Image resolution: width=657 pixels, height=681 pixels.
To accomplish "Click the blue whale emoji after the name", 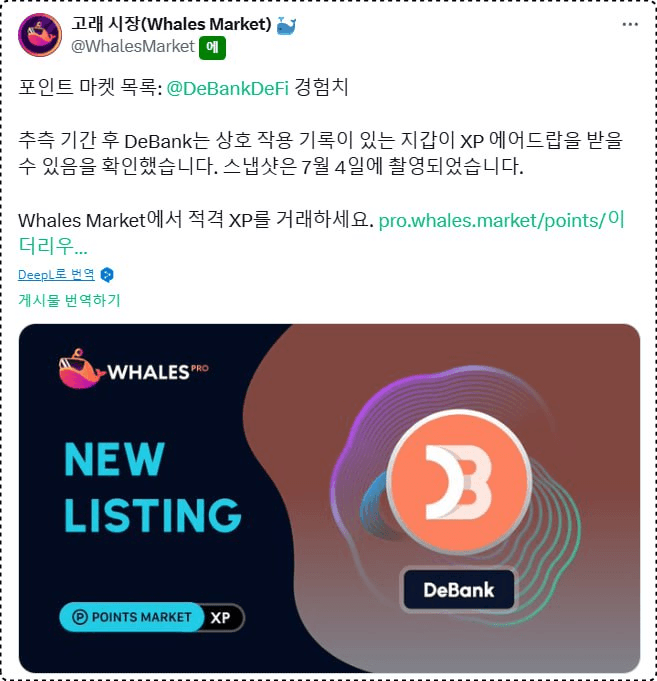I will 286,25.
